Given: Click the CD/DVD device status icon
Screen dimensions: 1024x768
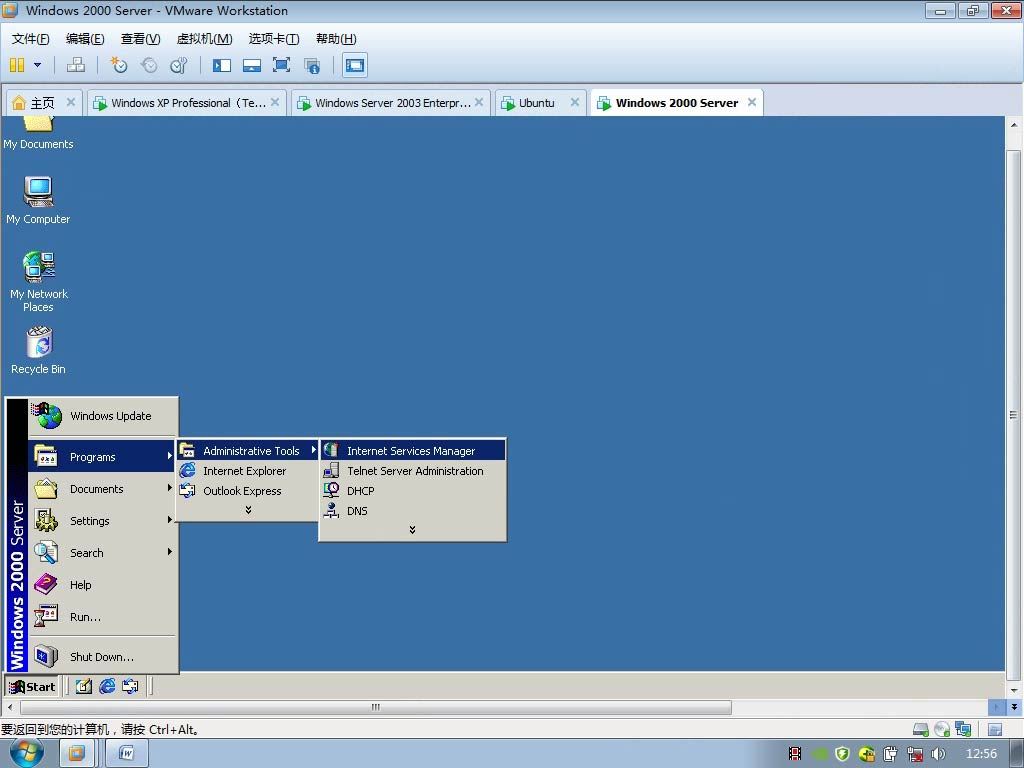Looking at the screenshot, I should pos(942,729).
